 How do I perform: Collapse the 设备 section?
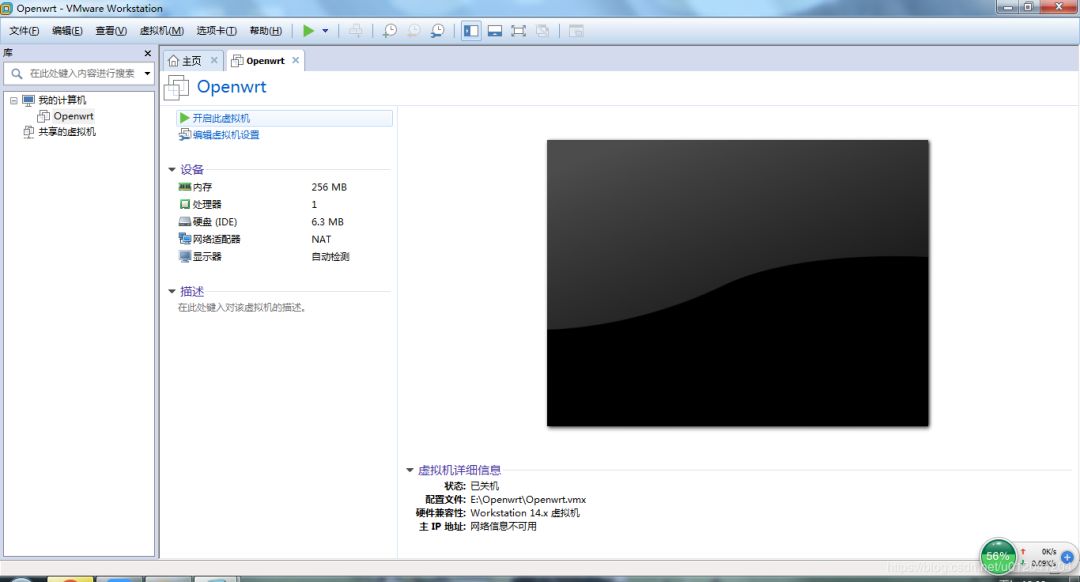coord(172,169)
